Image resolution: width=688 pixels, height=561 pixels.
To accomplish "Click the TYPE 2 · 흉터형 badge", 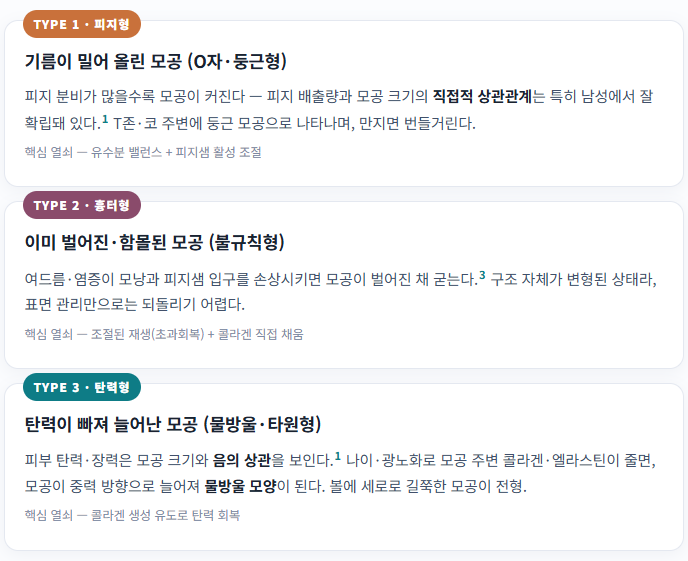I will (82, 205).
